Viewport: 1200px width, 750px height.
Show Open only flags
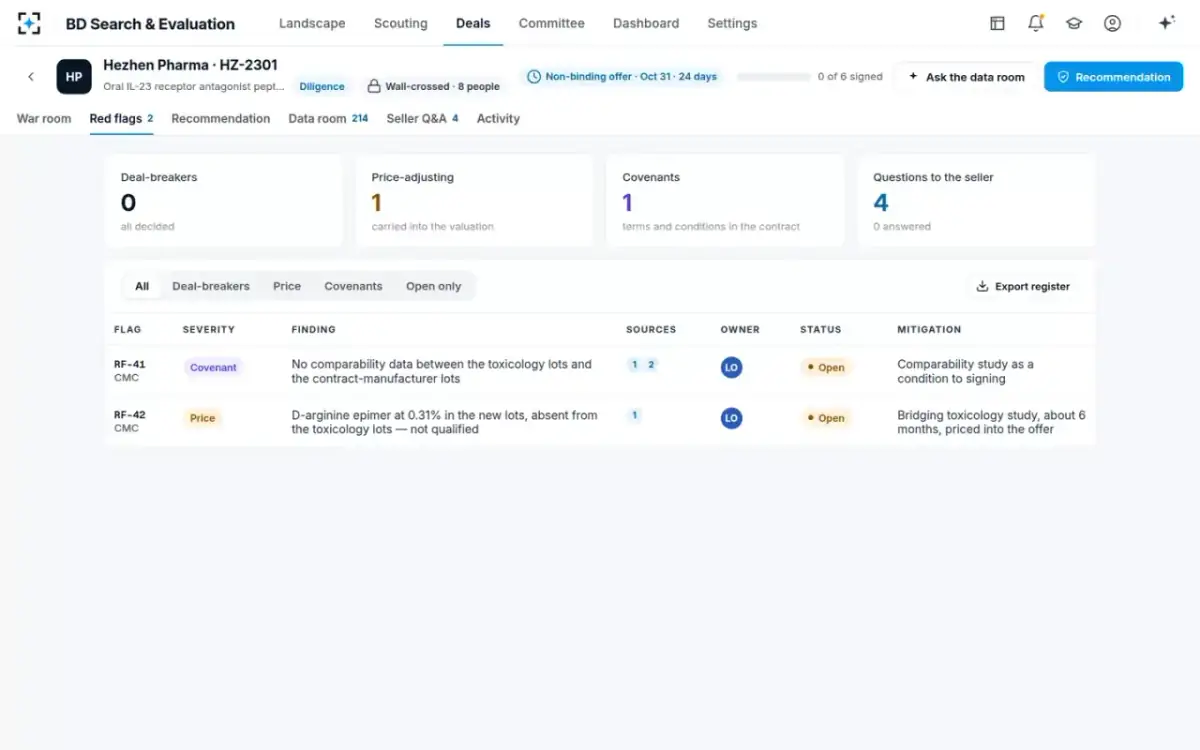tap(434, 286)
